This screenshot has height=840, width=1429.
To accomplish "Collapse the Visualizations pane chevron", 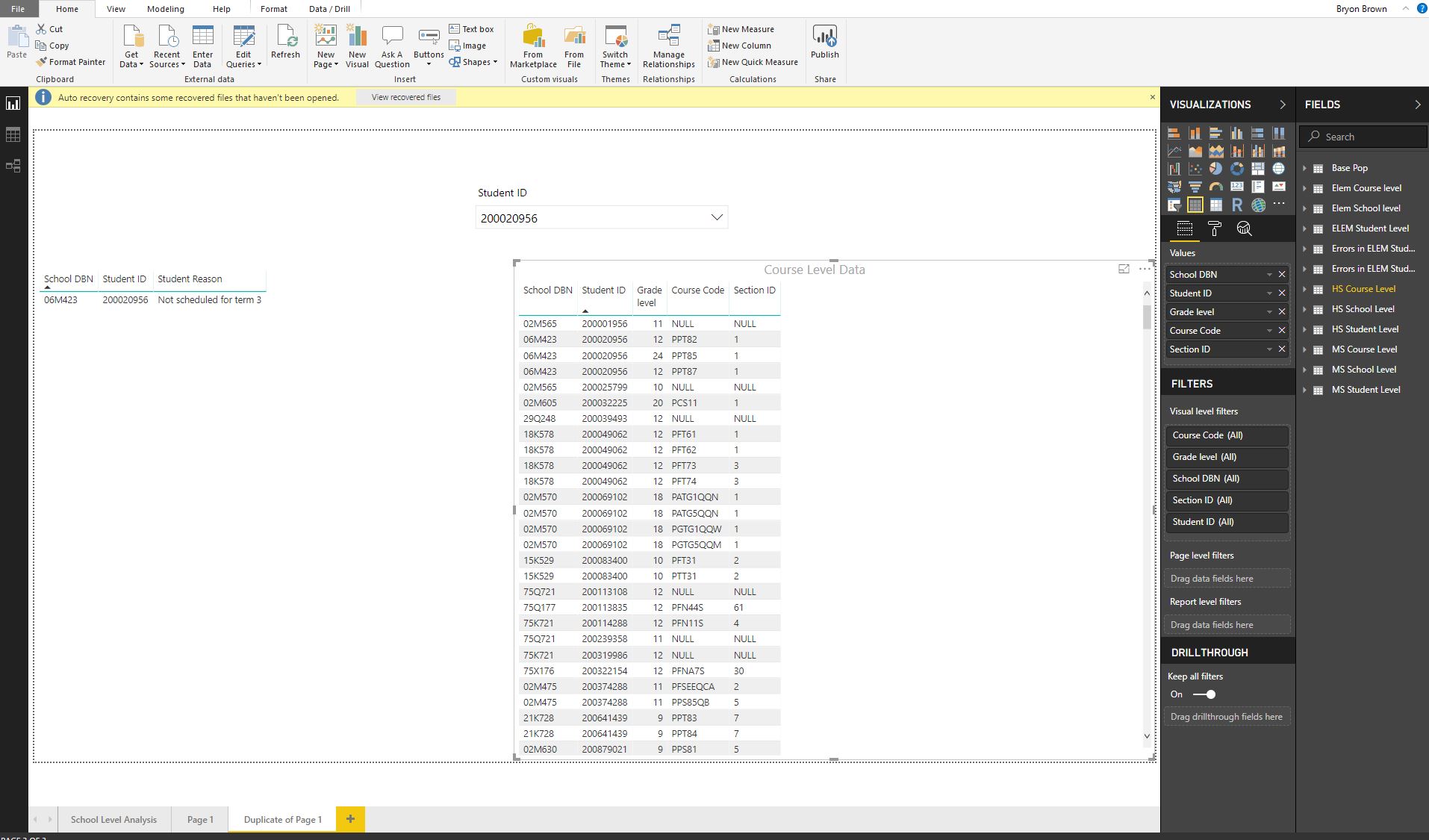I will coord(1283,105).
